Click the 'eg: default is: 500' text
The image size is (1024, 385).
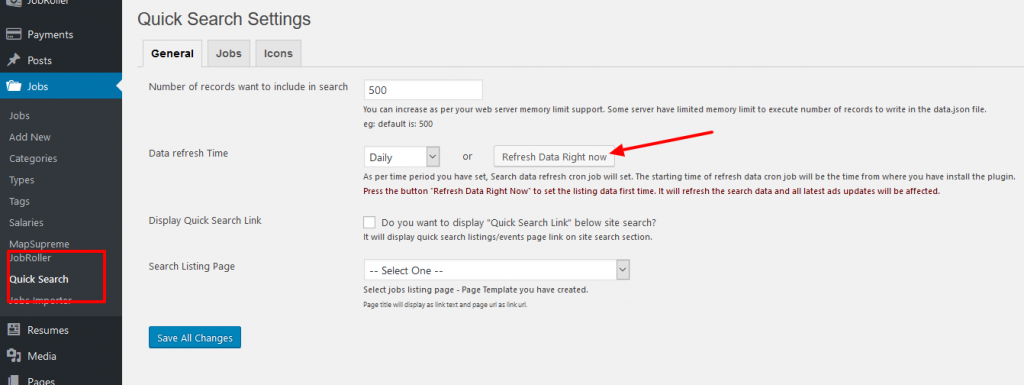398,123
